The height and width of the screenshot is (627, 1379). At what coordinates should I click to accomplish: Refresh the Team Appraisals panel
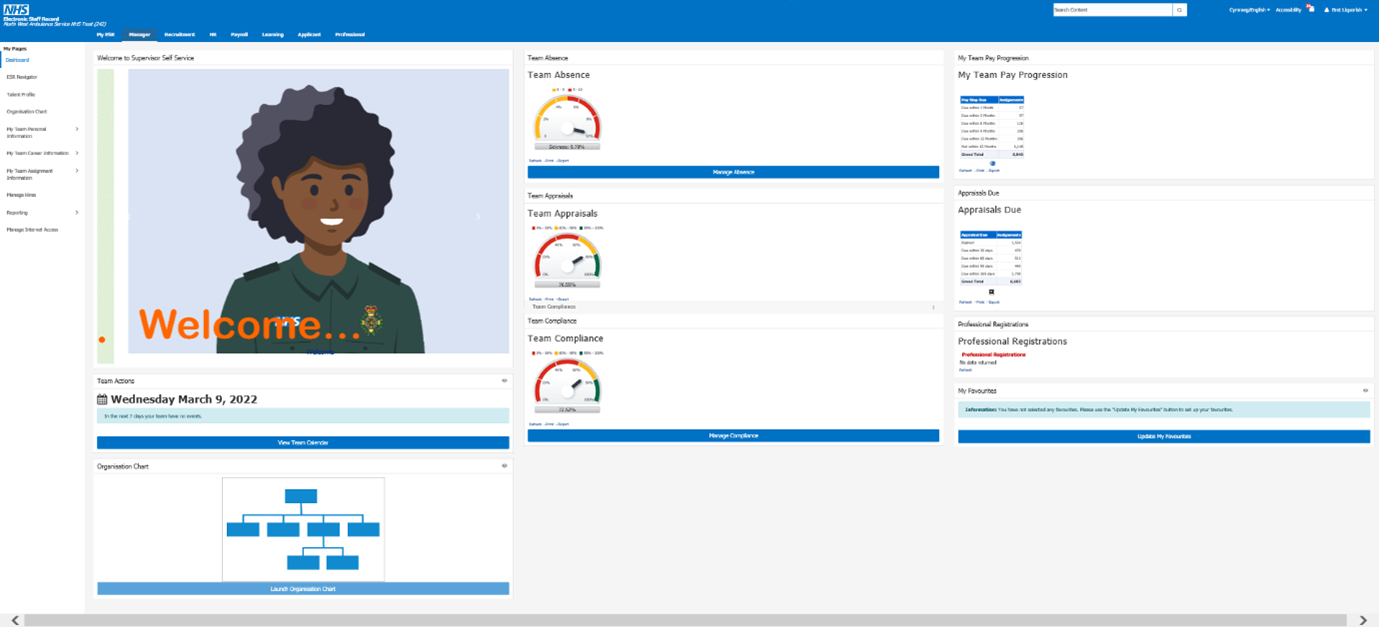[x=535, y=299]
